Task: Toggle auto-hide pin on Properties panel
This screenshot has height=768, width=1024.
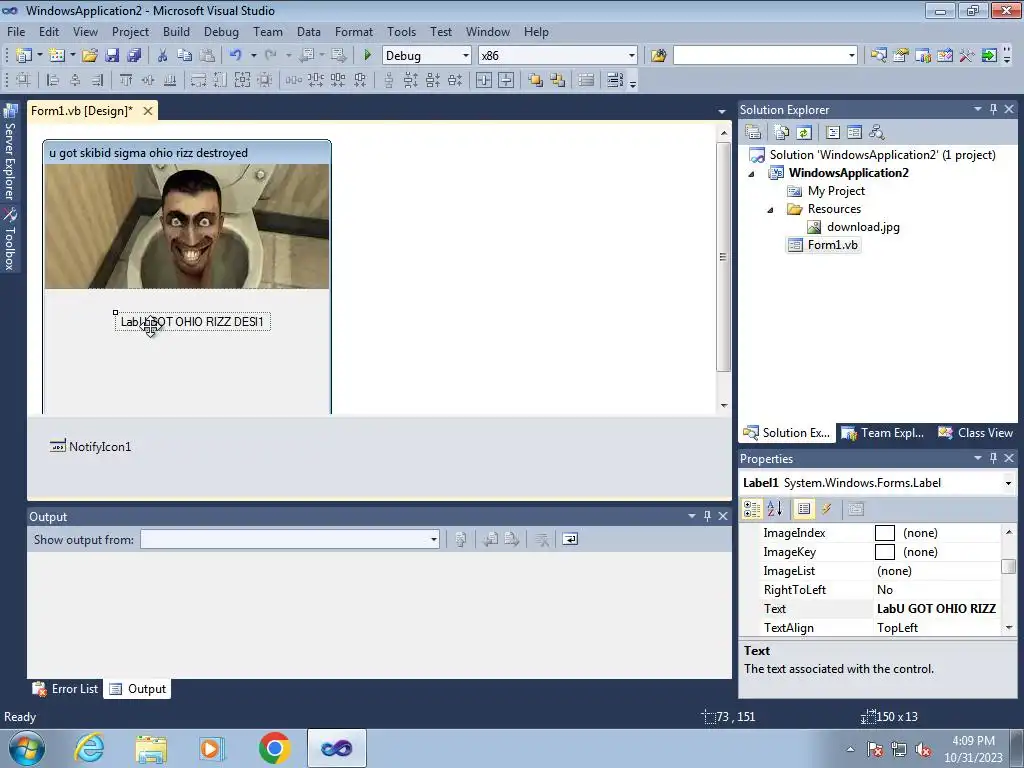Action: point(993,458)
